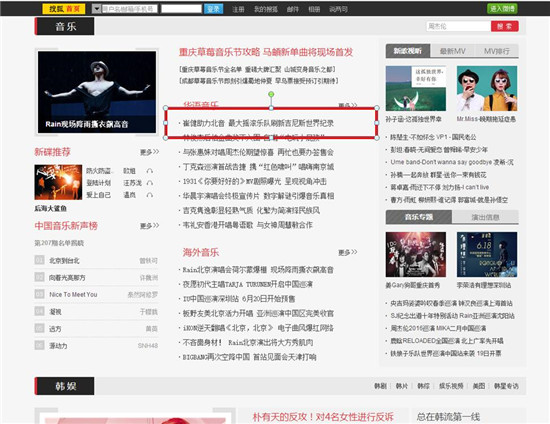This screenshot has height=424, width=550.
Task: Open the 韩剧 link in 韩娱 bar
Action: point(380,386)
